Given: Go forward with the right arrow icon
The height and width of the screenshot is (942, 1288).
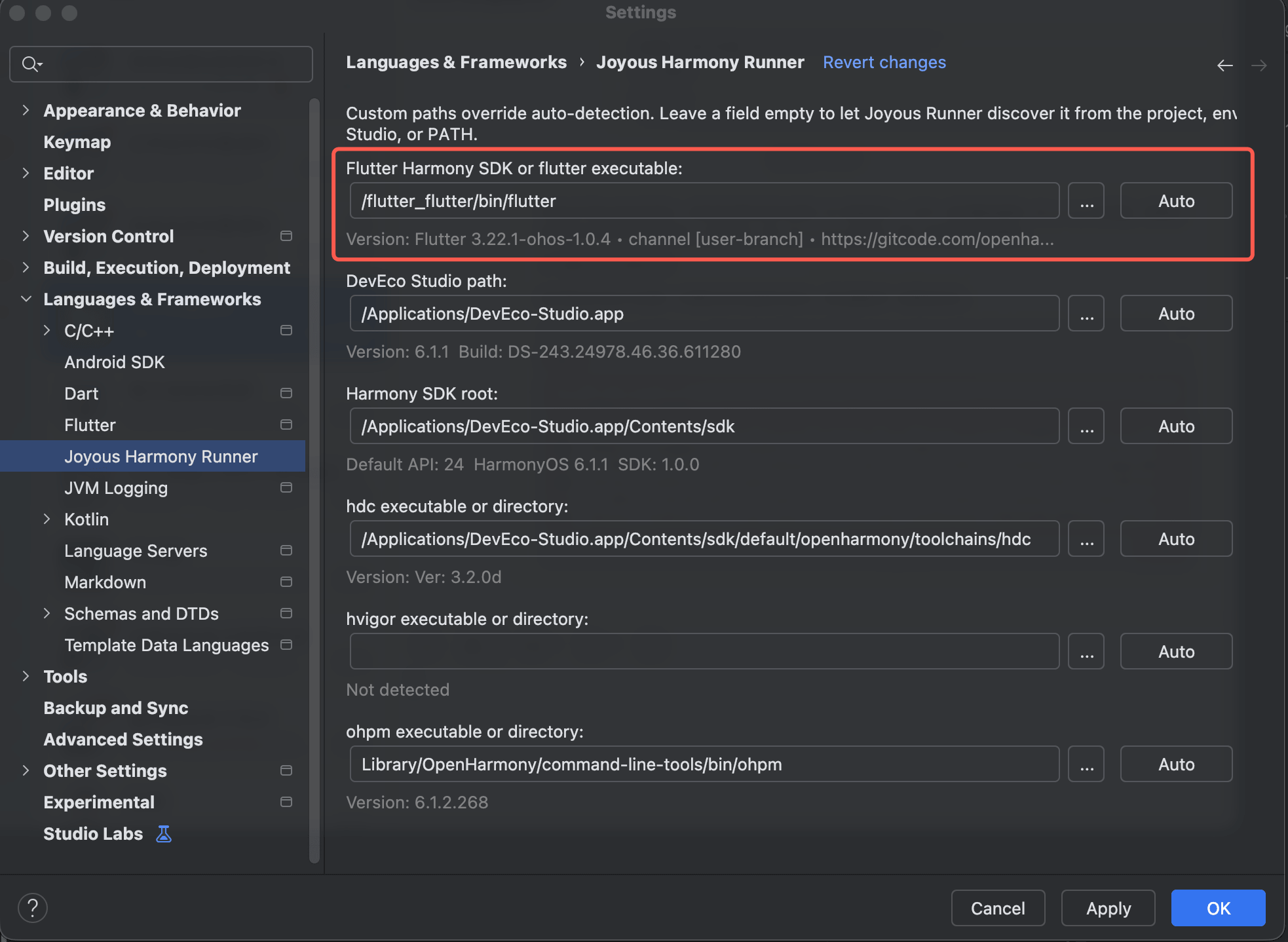Looking at the screenshot, I should point(1259,66).
